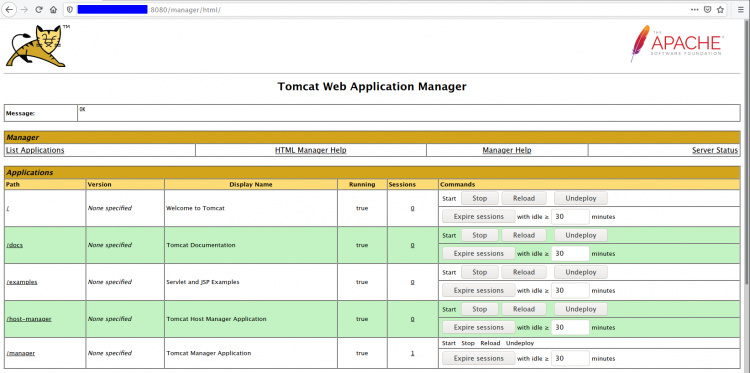
Task: Click the idle minutes field for /manager
Action: (570, 358)
